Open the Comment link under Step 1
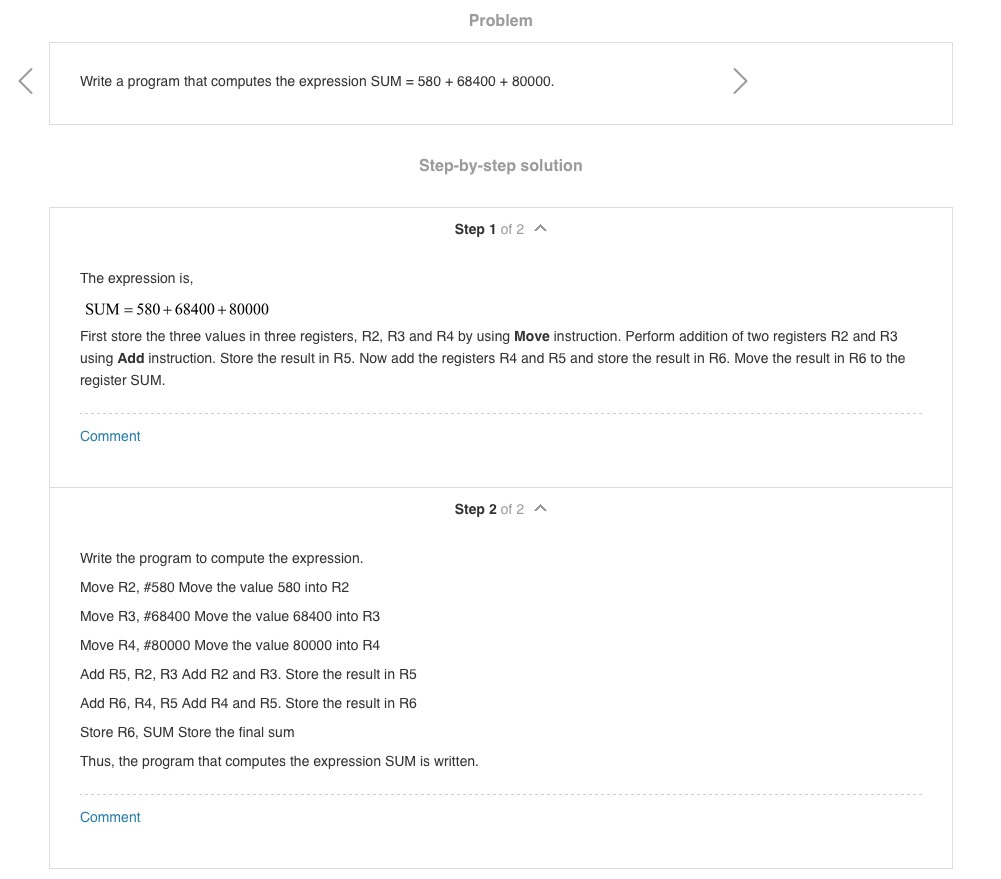The height and width of the screenshot is (879, 1001). tap(110, 436)
